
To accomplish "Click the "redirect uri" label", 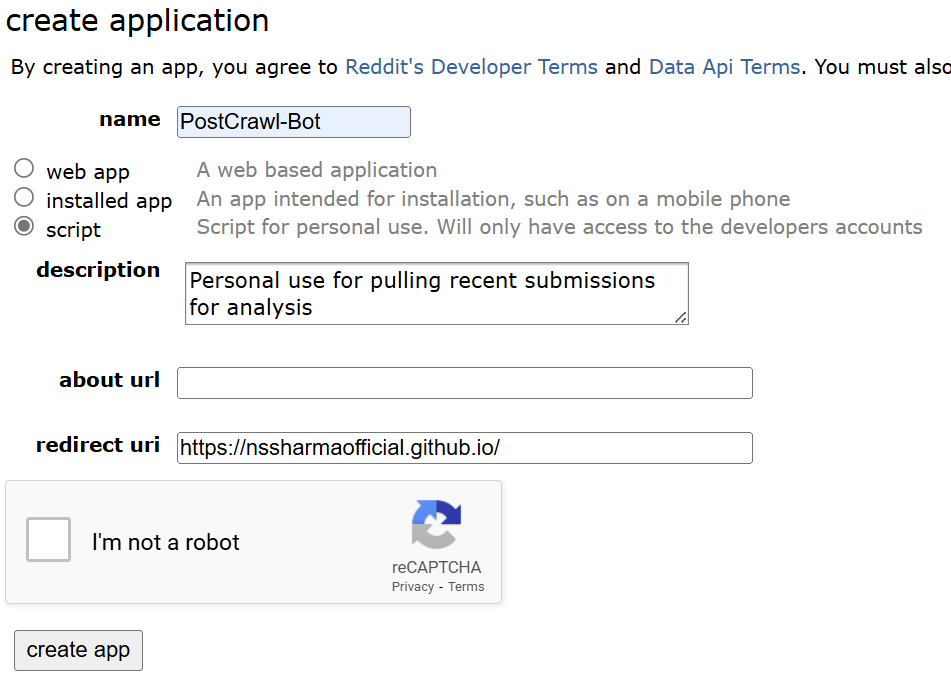I will click(x=97, y=446).
